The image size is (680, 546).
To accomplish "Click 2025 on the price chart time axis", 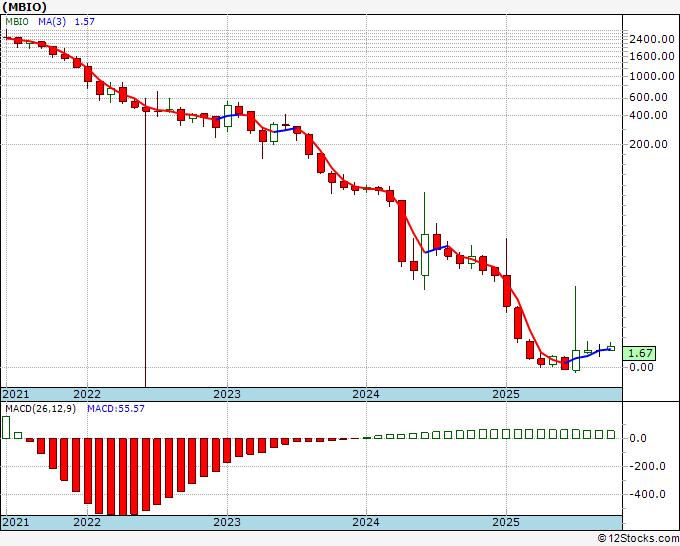I will coord(506,394).
